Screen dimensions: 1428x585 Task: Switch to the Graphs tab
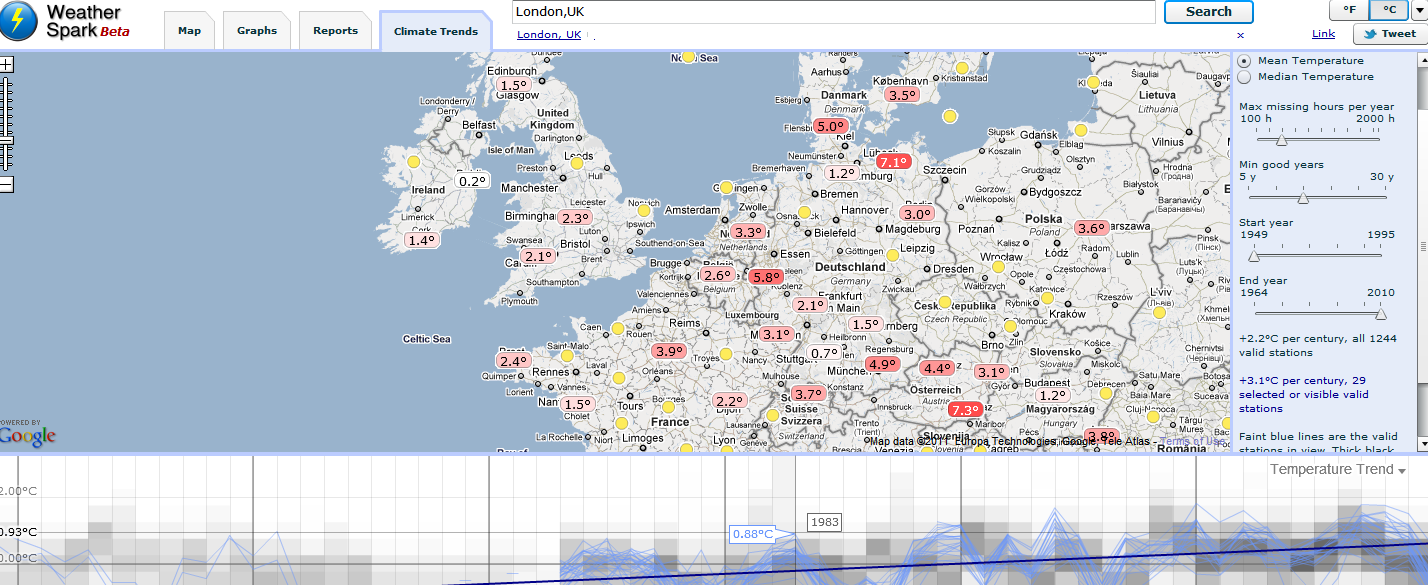click(x=256, y=30)
